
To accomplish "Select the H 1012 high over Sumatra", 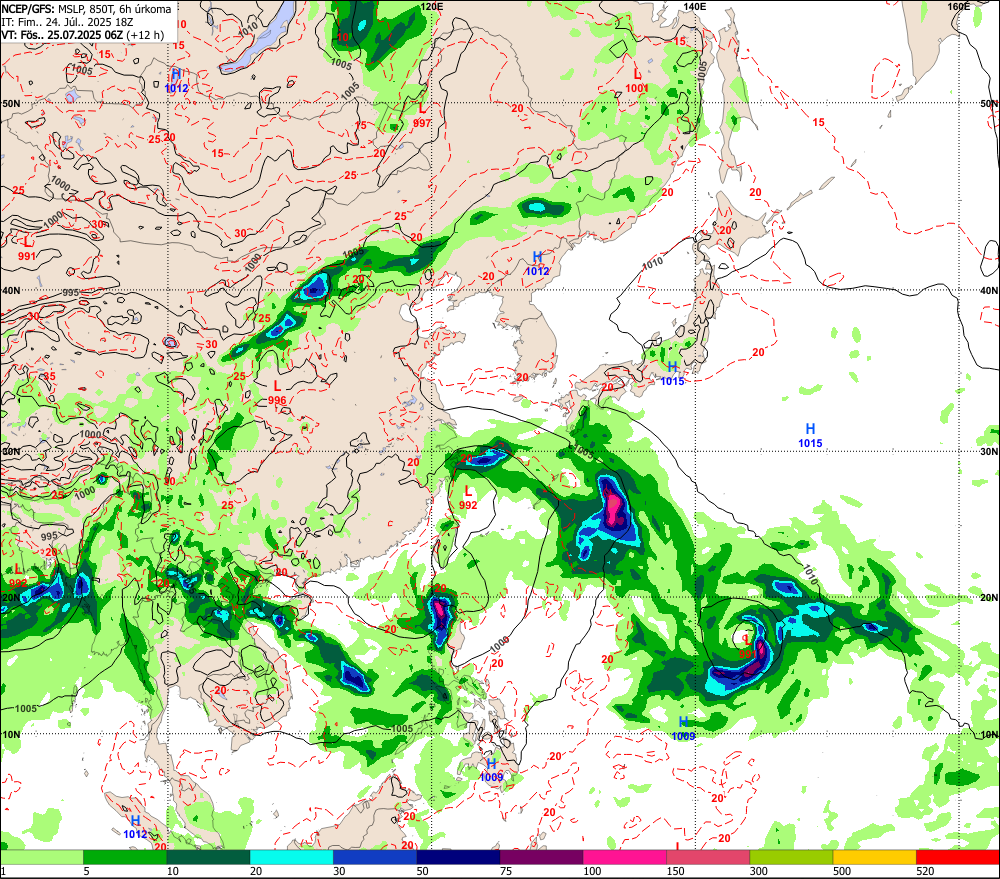I will tap(135, 827).
